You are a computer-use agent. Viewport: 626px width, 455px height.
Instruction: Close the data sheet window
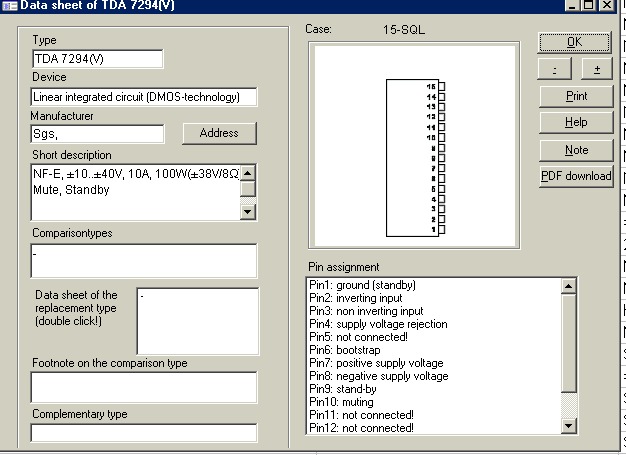pyautogui.click(x=607, y=5)
